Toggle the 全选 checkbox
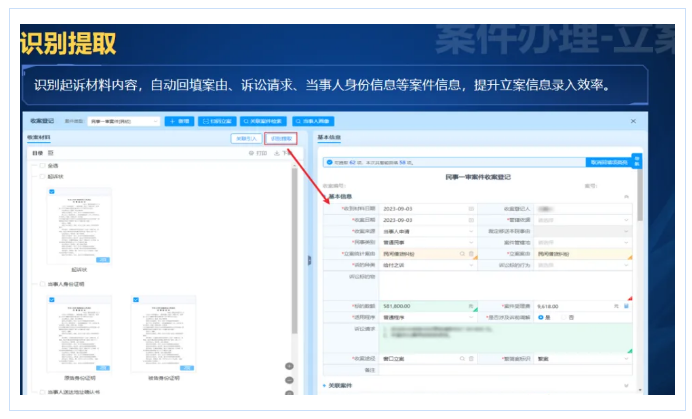This screenshot has height=419, width=692. (x=42, y=166)
